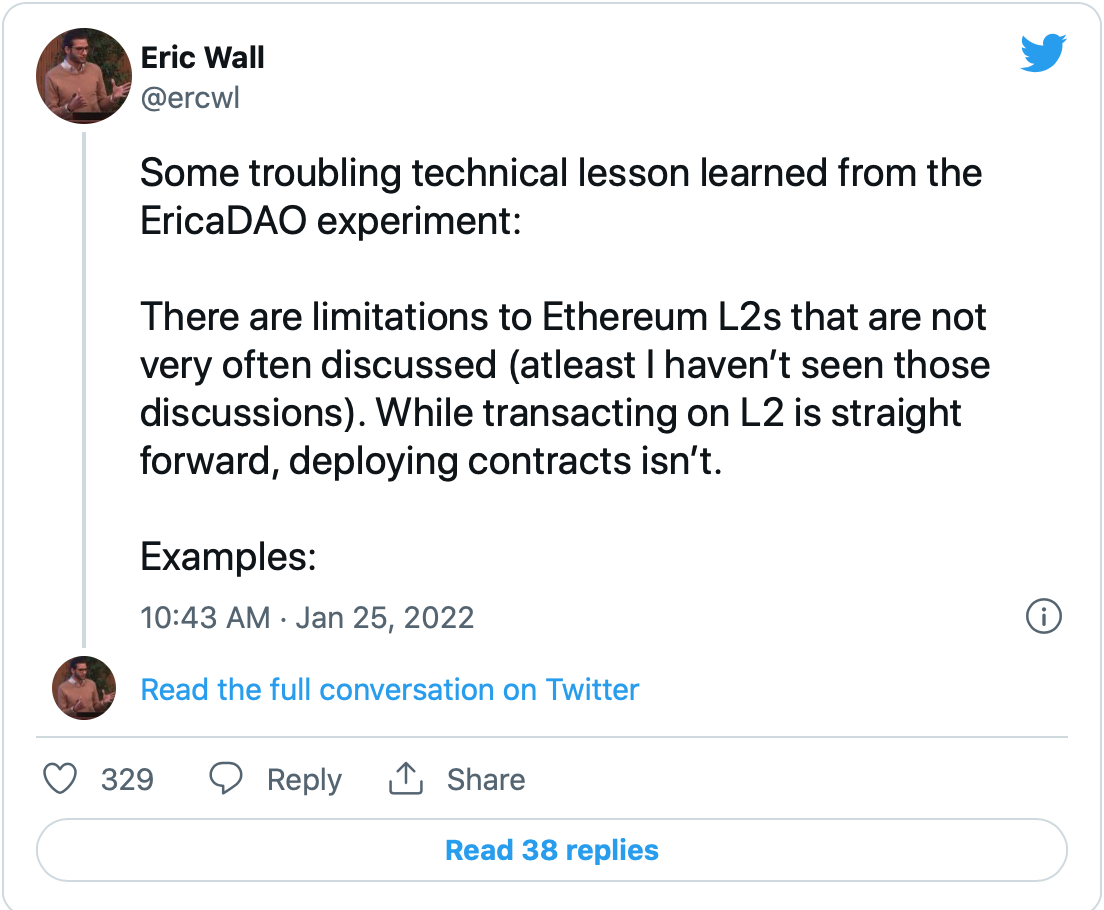Click the Ethereum L2s limitations paragraph
The height and width of the screenshot is (910, 1104).
point(565,388)
